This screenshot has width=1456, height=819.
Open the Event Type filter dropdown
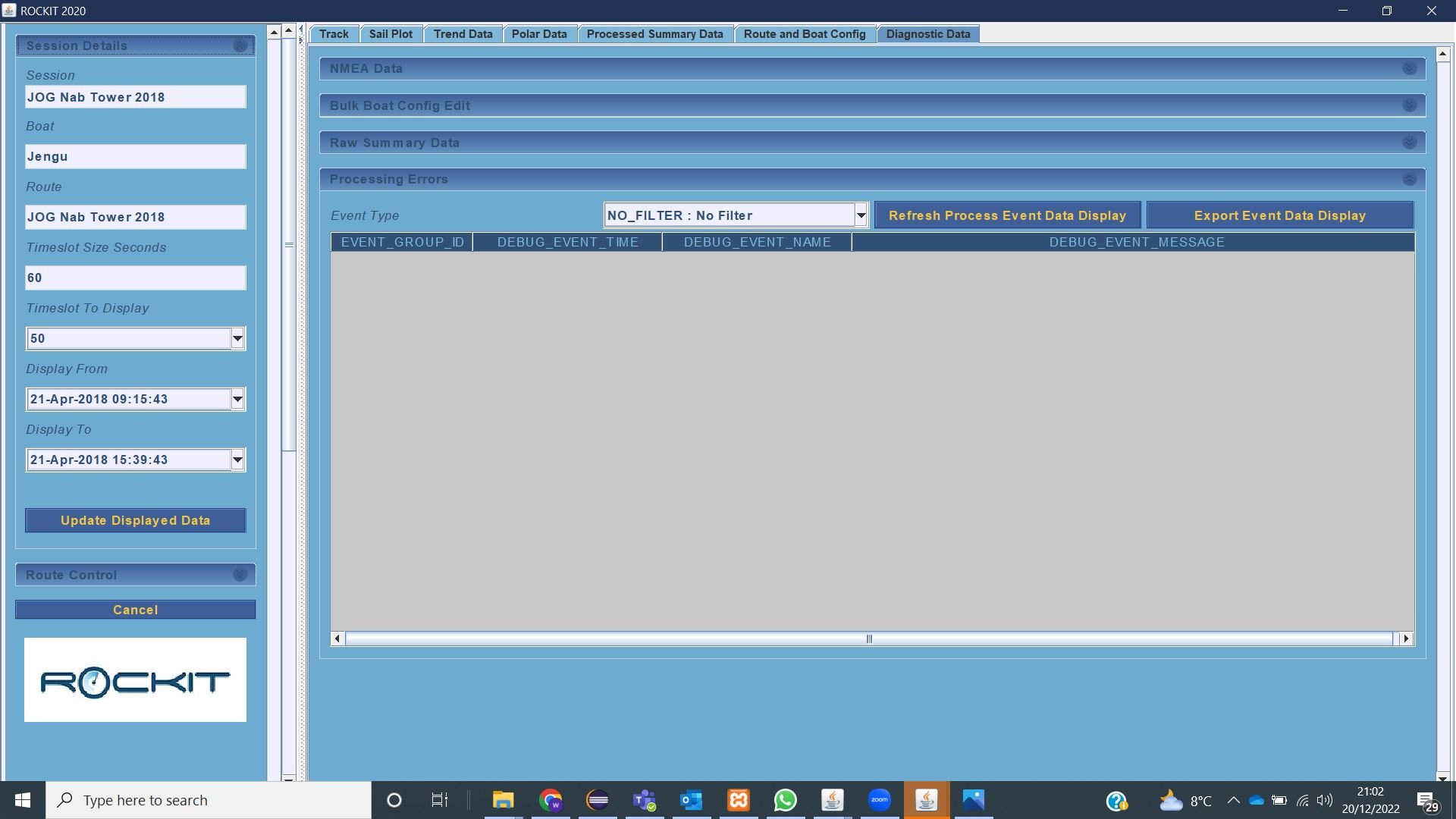pyautogui.click(x=861, y=215)
